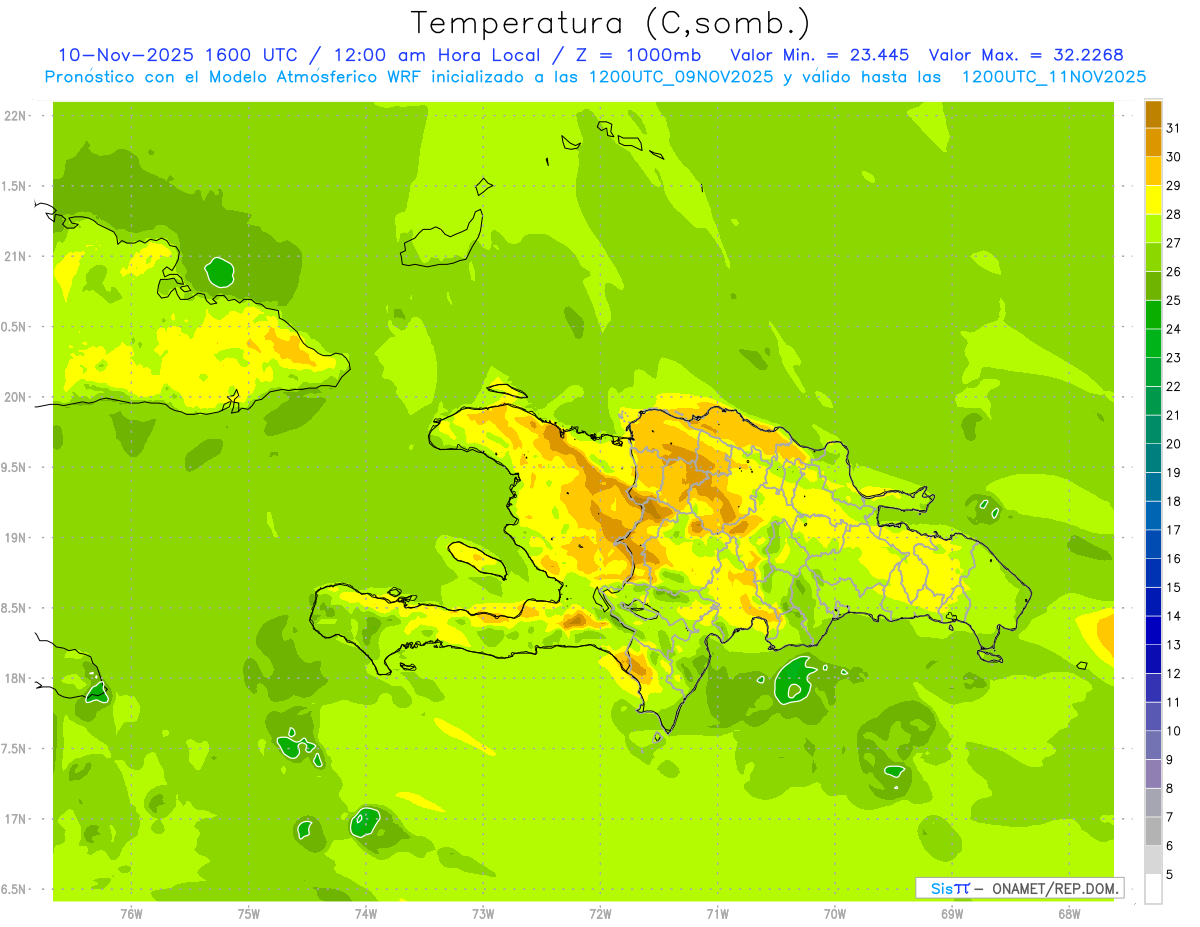Select "Valor Min. = 23.445" text

[x=820, y=55]
